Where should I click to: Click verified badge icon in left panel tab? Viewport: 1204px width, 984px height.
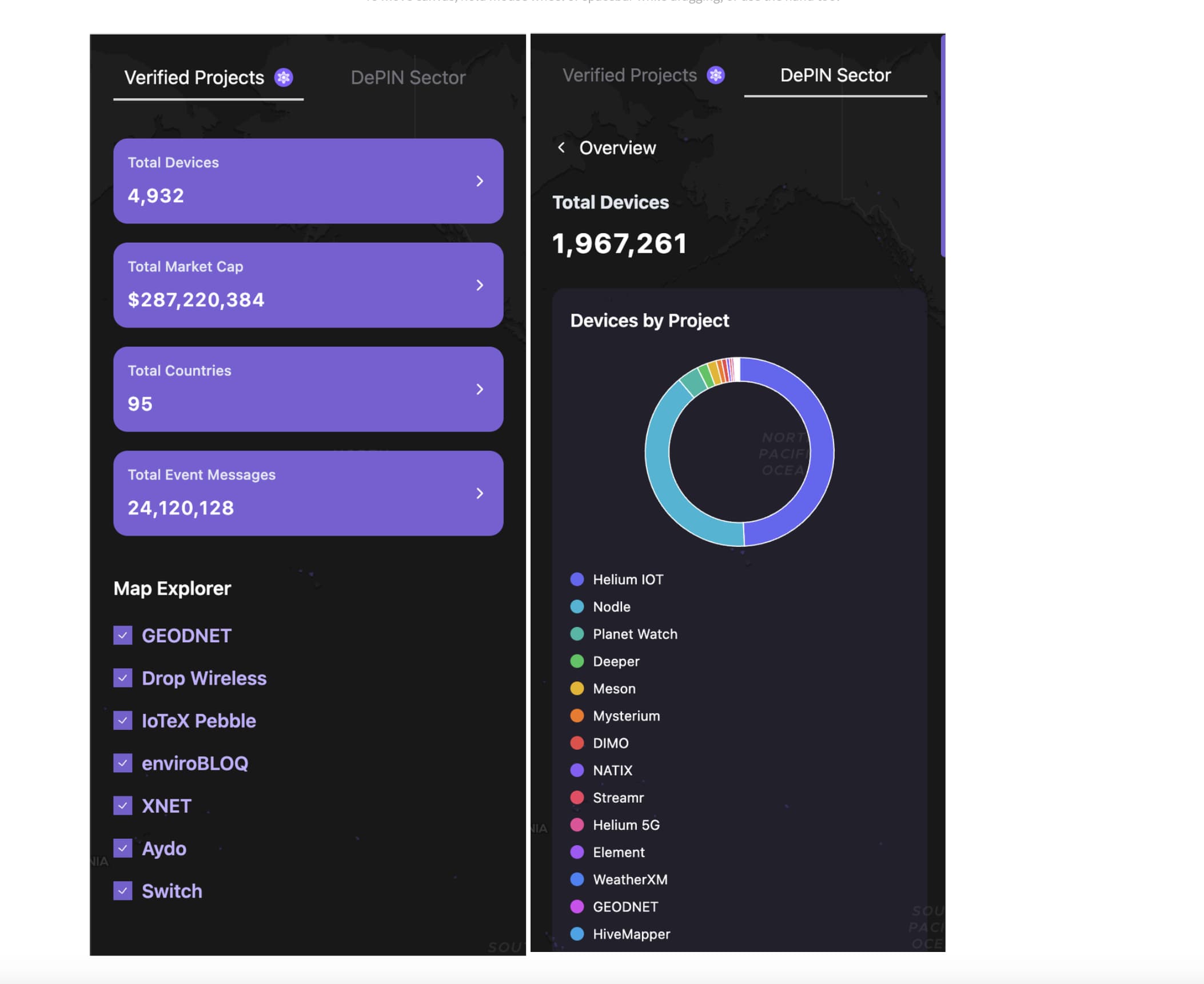tap(284, 77)
